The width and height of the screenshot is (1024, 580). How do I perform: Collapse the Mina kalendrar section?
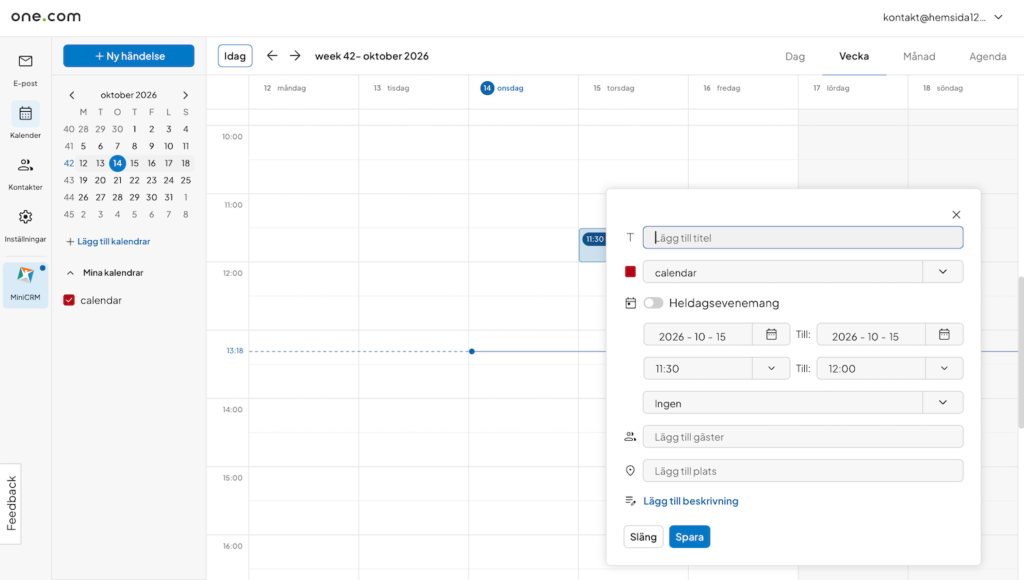(71, 273)
